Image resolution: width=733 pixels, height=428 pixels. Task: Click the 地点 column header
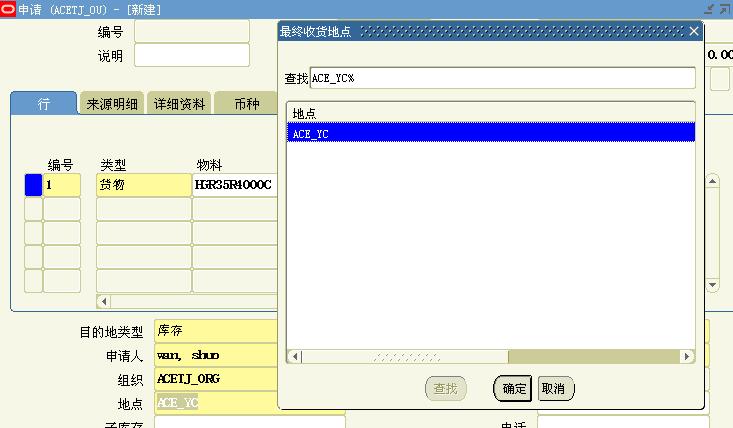pos(490,112)
